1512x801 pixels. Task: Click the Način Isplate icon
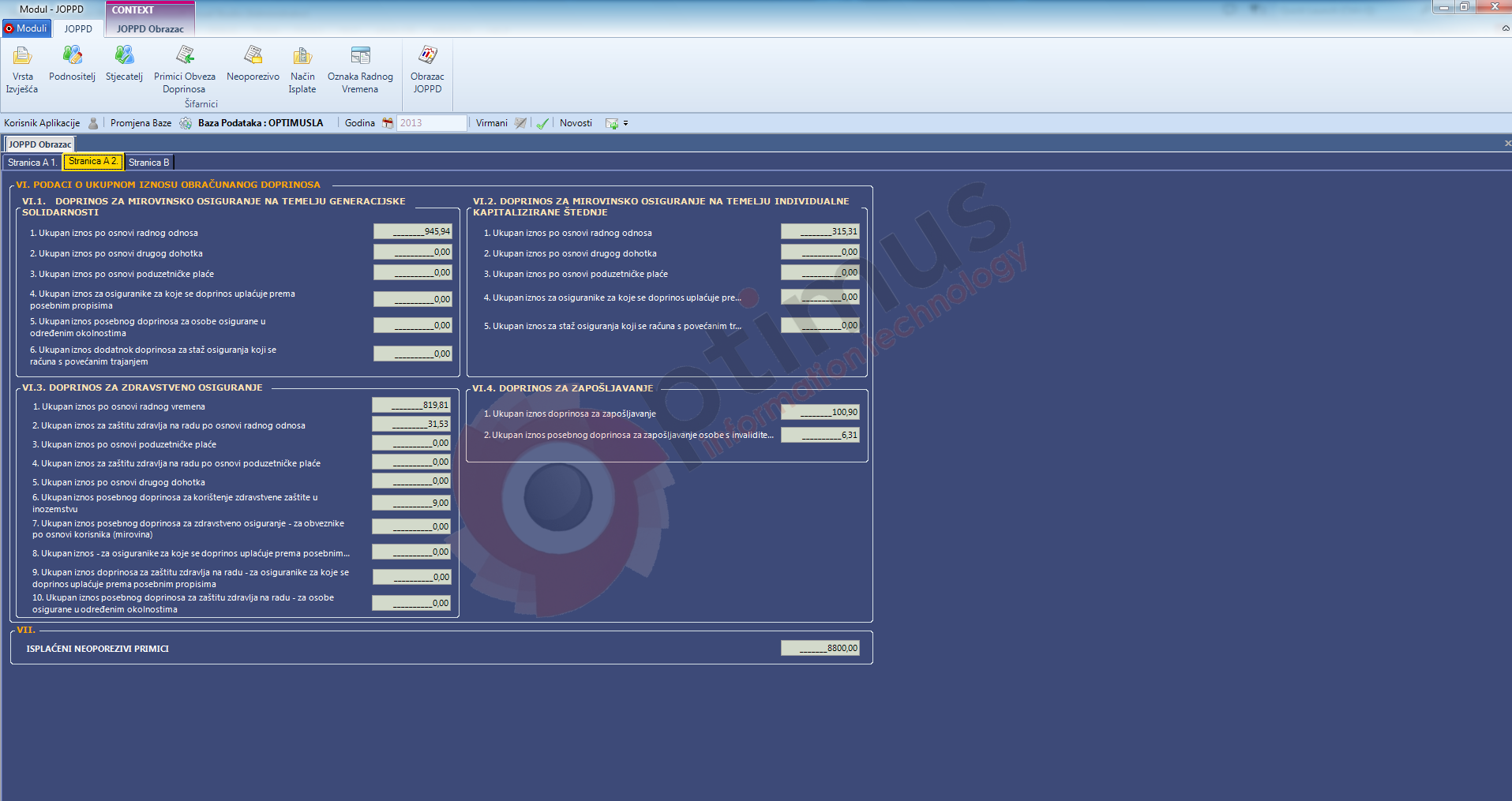pos(302,56)
